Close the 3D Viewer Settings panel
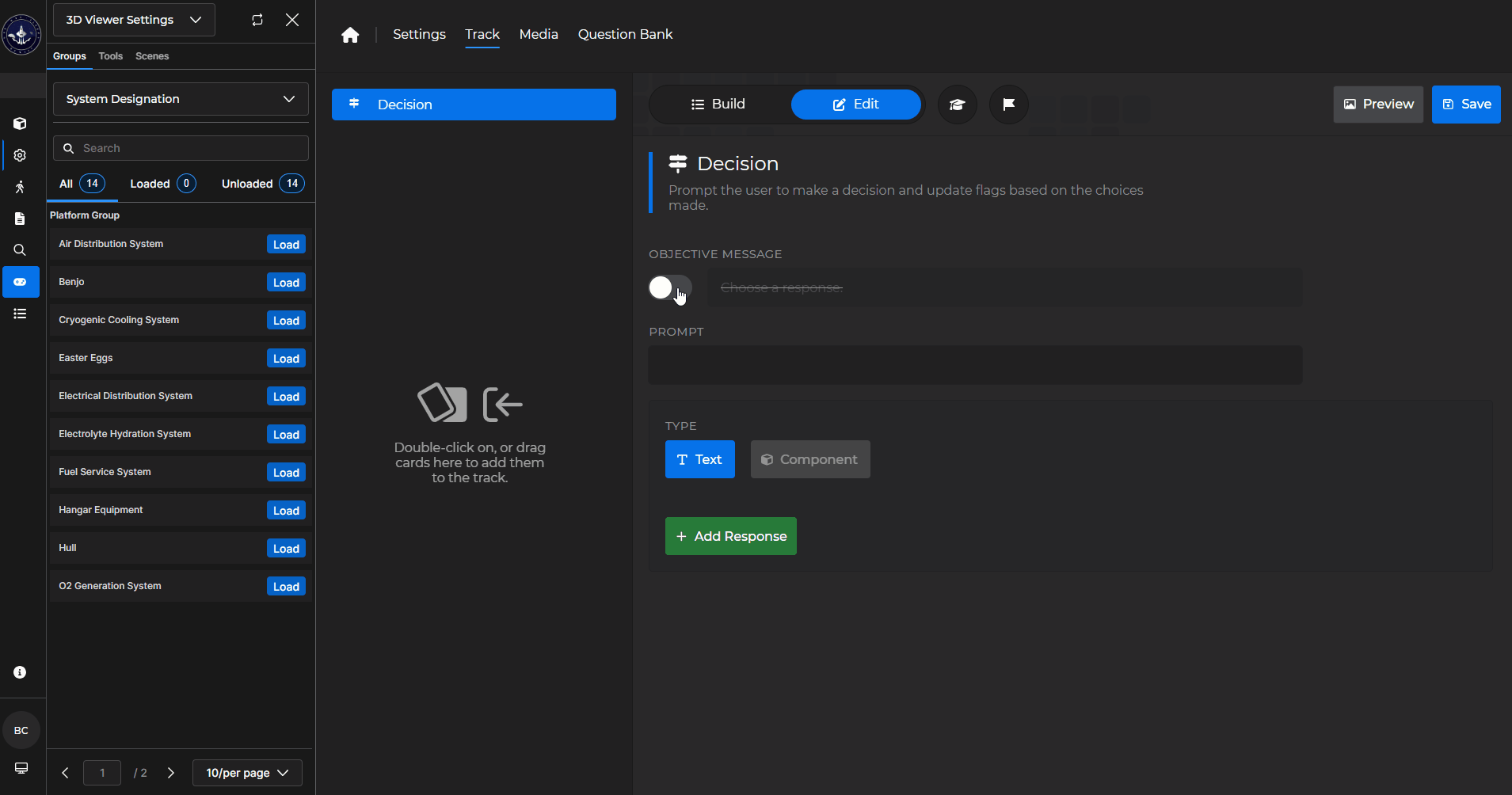This screenshot has width=1512, height=795. pos(292,20)
